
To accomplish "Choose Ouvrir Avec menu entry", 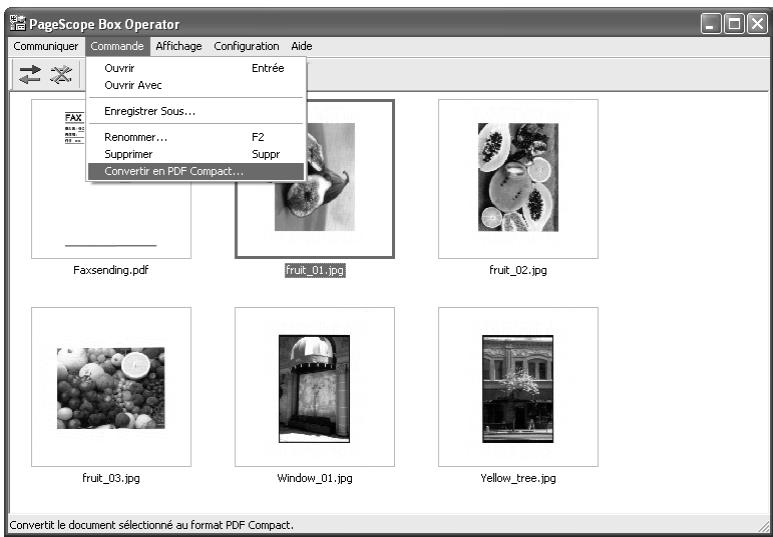I will coord(196,85).
